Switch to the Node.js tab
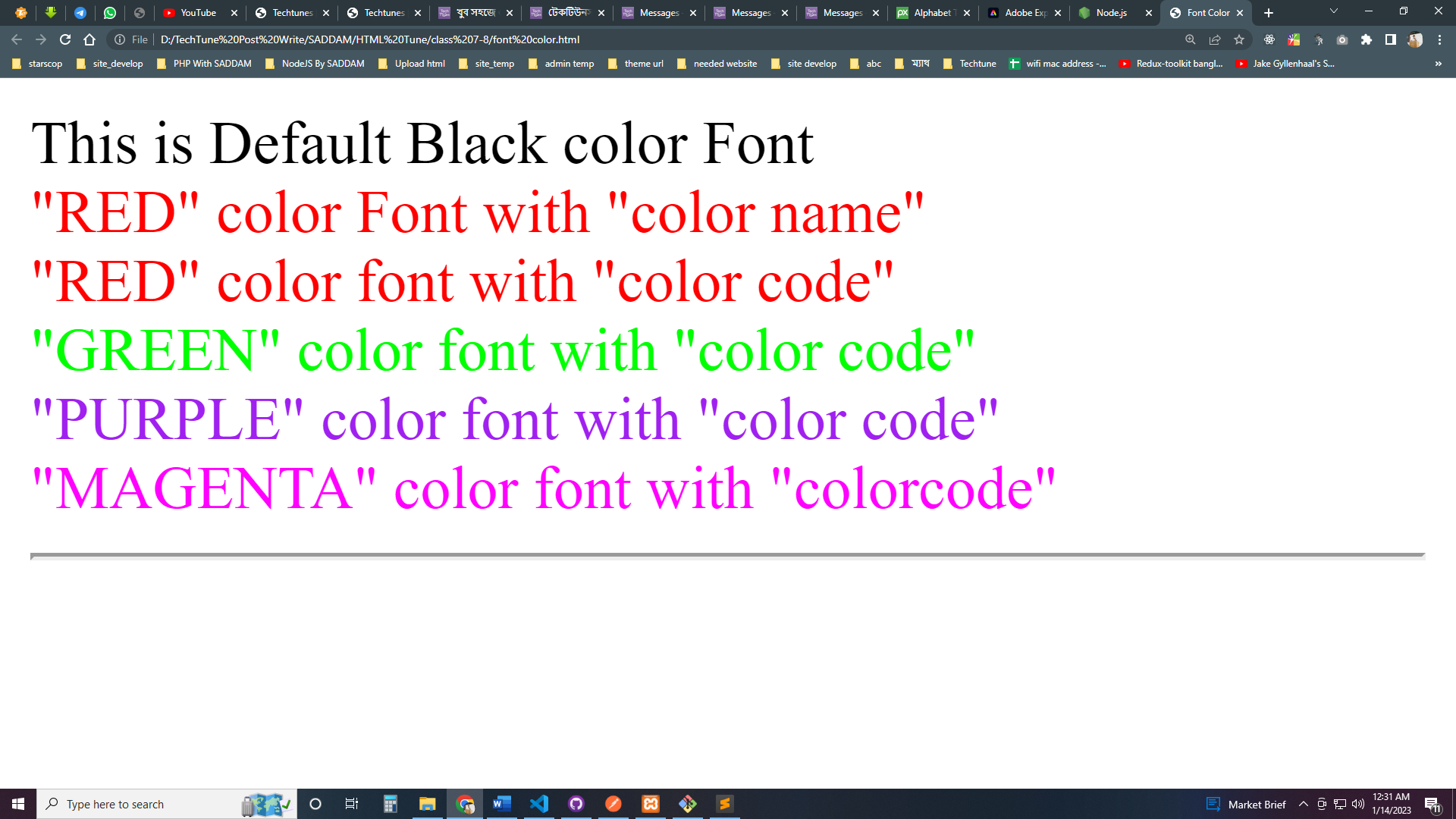The height and width of the screenshot is (819, 1456). click(x=1111, y=13)
